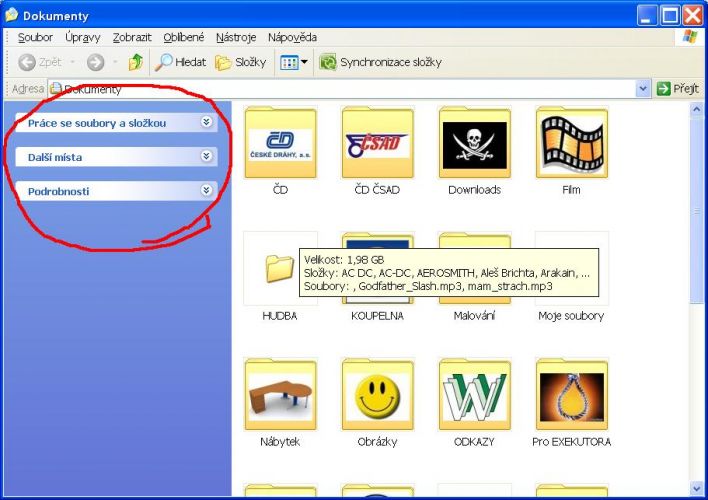Maximize the Dokumenty window
708x500 pixels.
tap(670, 15)
